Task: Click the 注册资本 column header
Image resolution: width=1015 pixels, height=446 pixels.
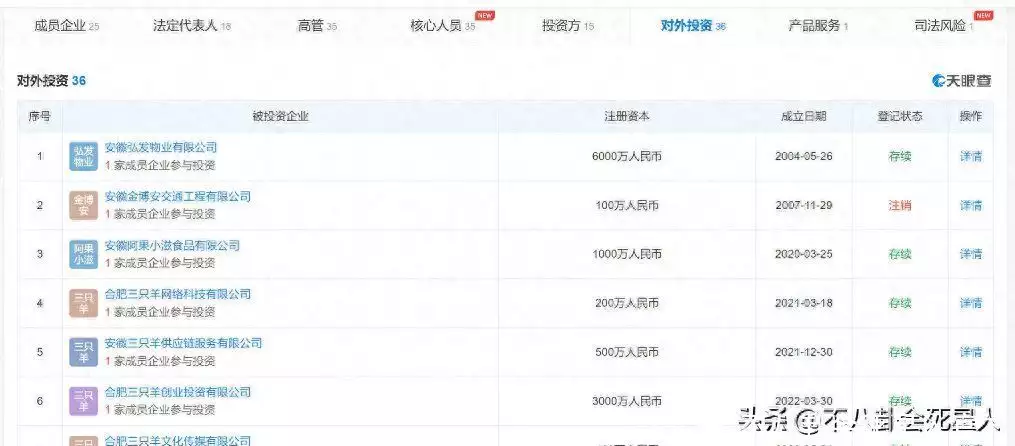Action: click(x=627, y=117)
